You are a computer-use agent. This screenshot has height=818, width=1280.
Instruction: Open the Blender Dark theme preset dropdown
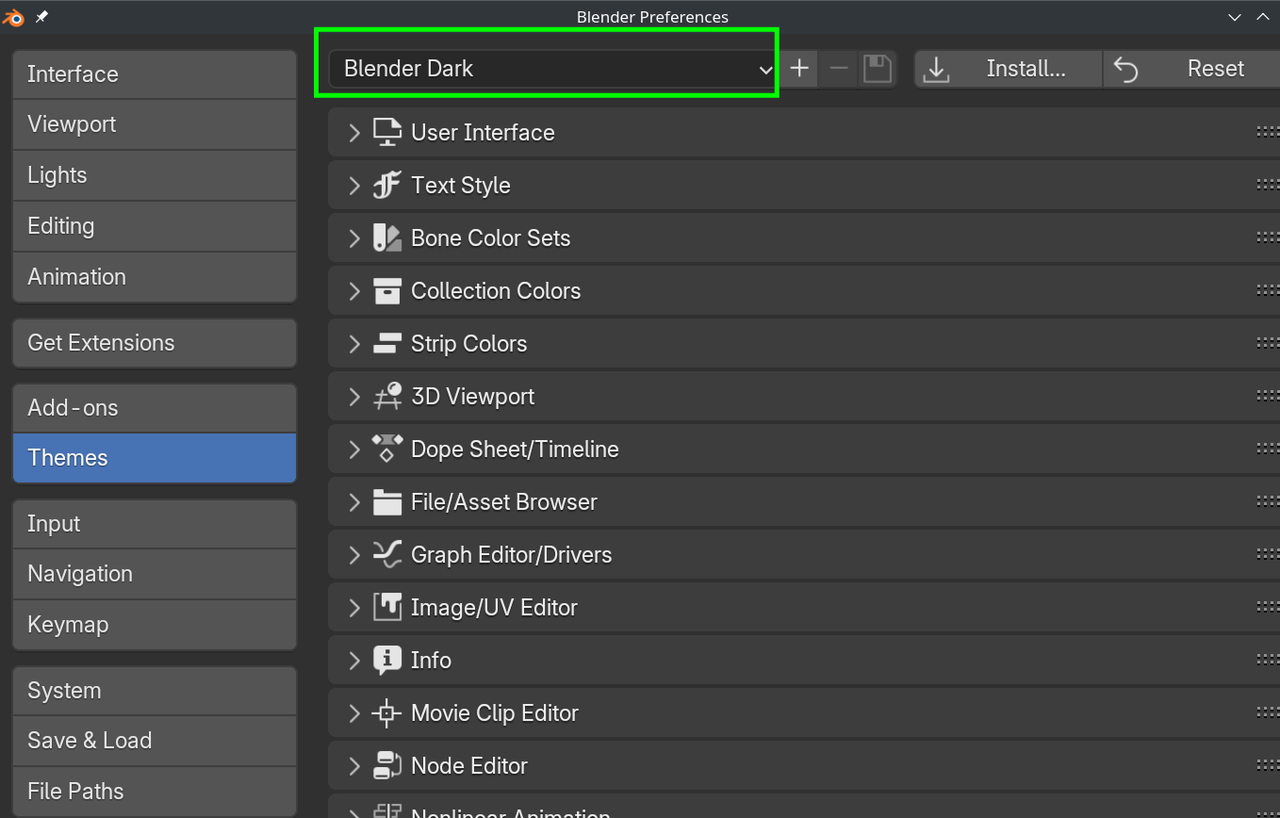(x=553, y=69)
